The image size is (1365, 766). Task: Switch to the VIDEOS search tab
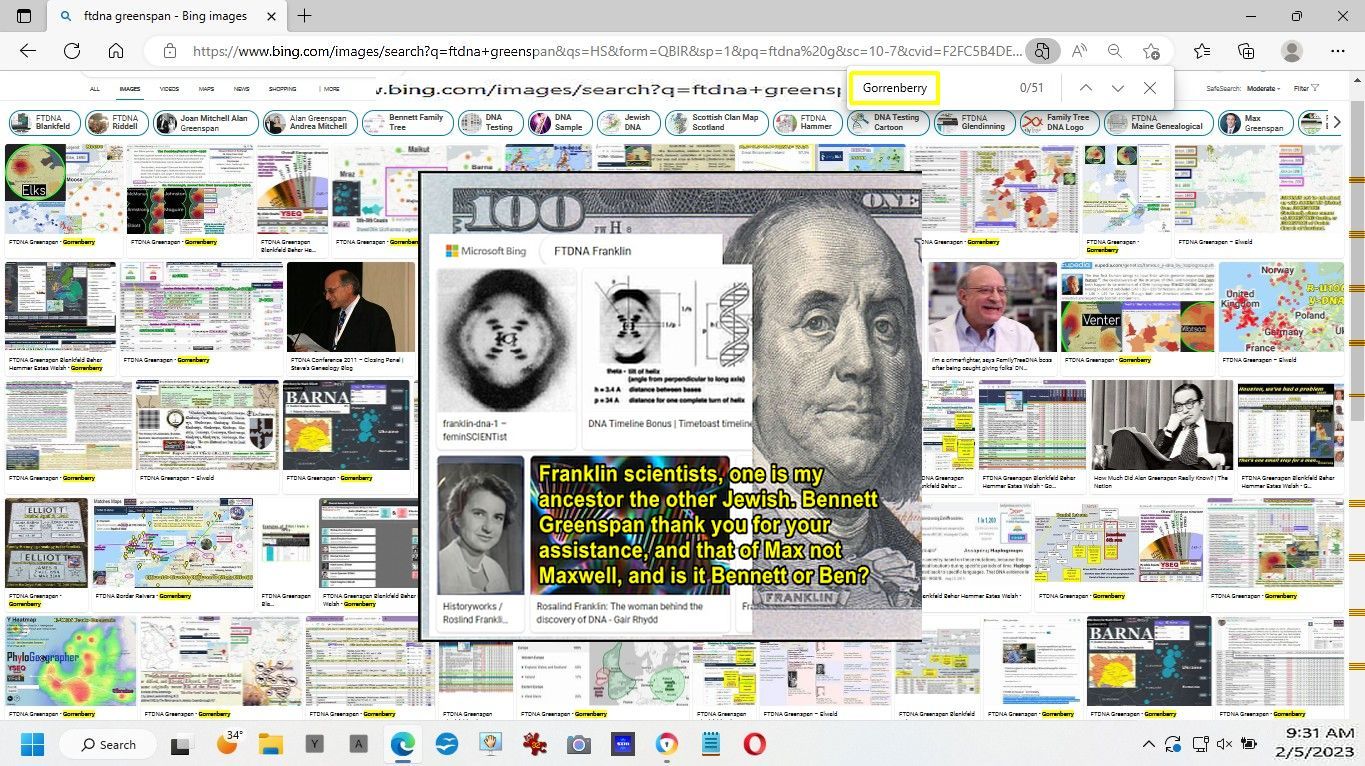click(x=169, y=89)
